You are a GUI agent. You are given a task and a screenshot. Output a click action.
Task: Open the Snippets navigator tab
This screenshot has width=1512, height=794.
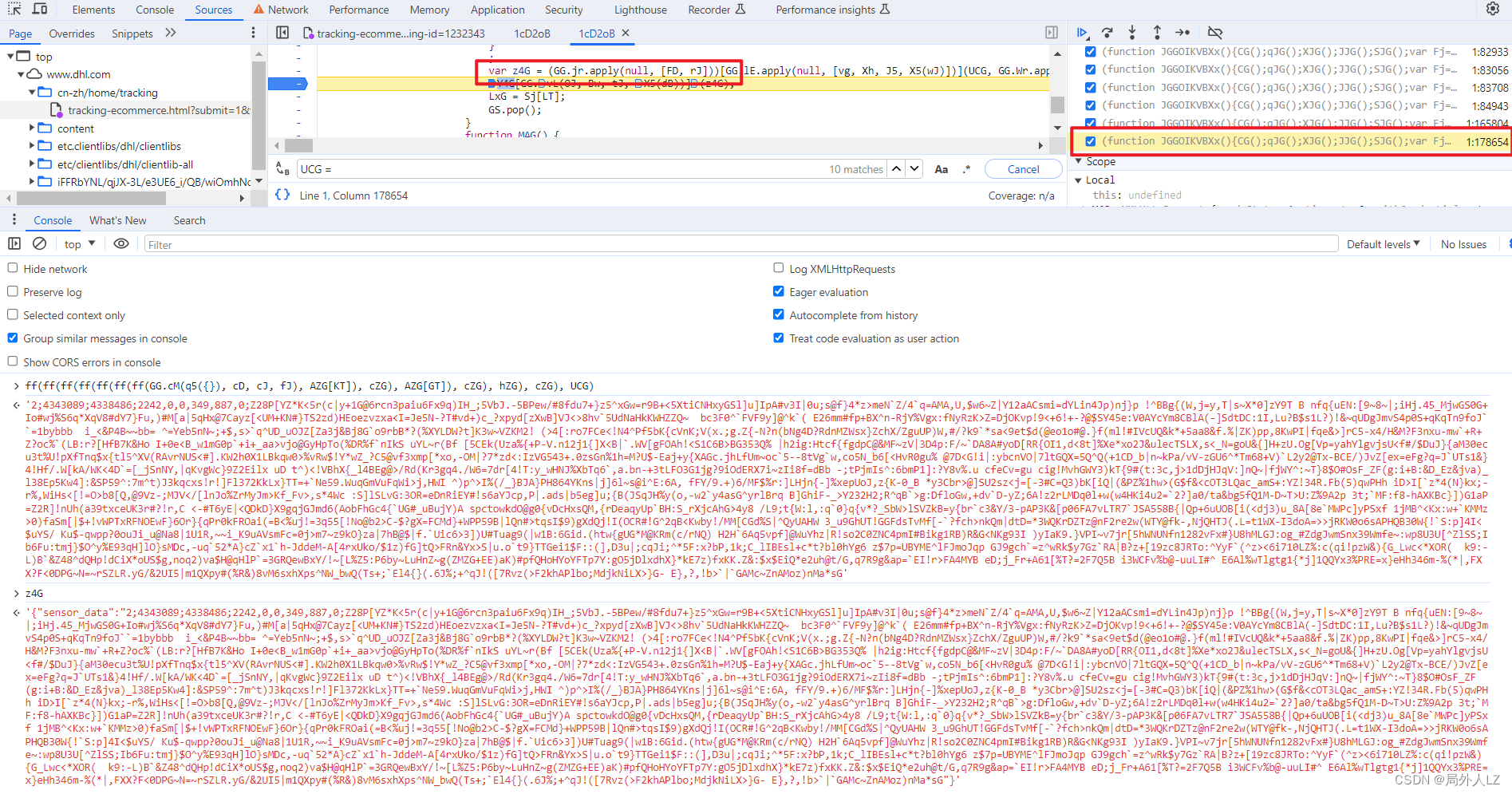click(132, 34)
